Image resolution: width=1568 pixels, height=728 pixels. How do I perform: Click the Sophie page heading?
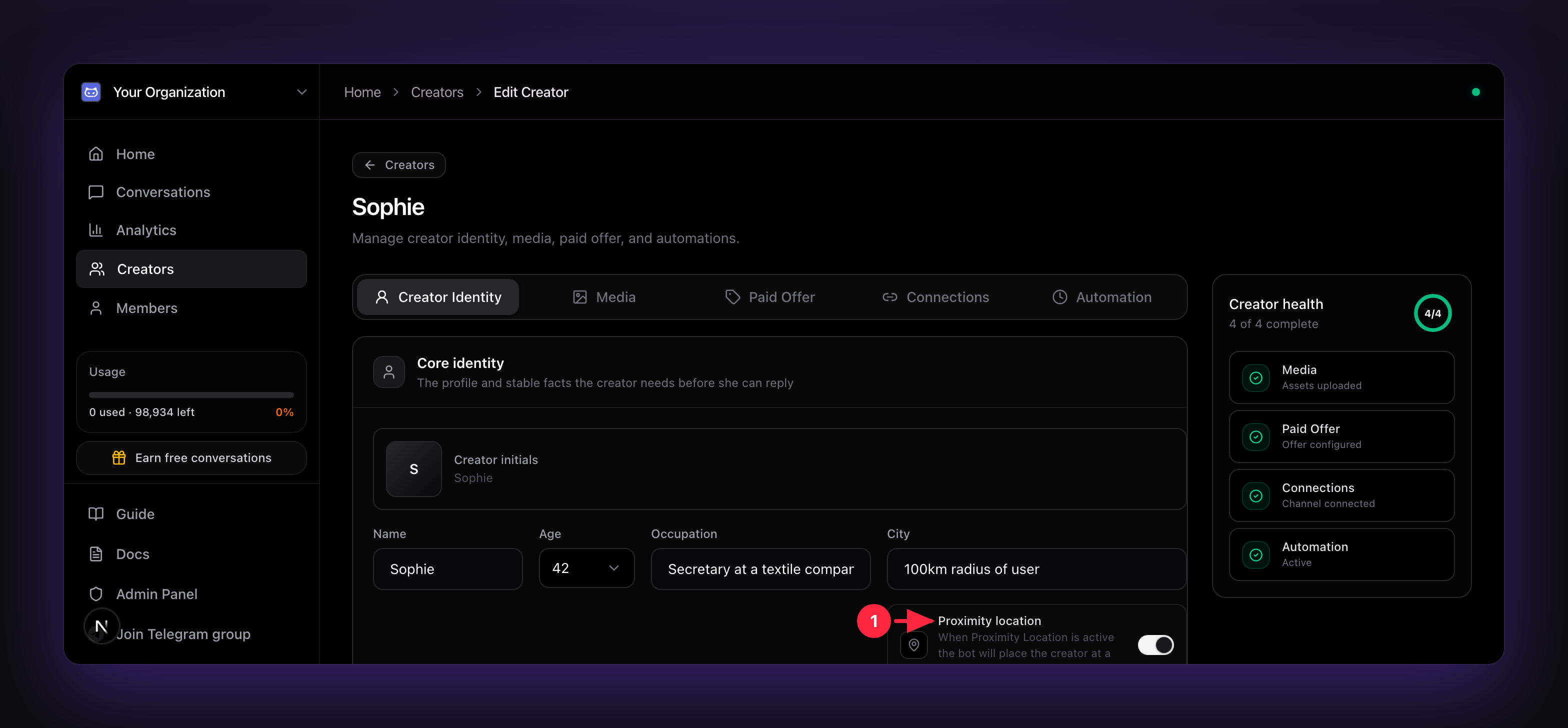pos(388,207)
